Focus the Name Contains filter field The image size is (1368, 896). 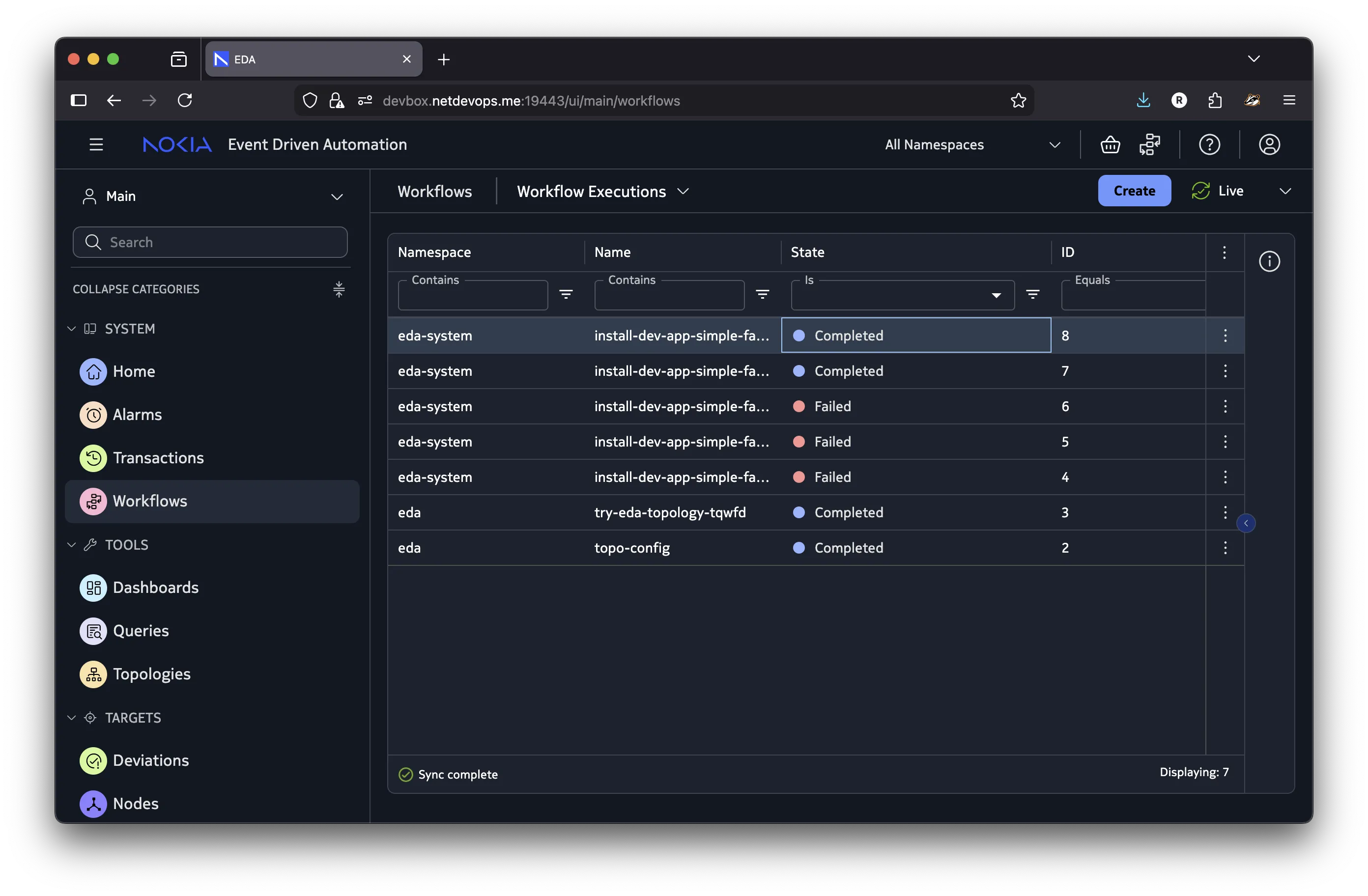click(669, 295)
